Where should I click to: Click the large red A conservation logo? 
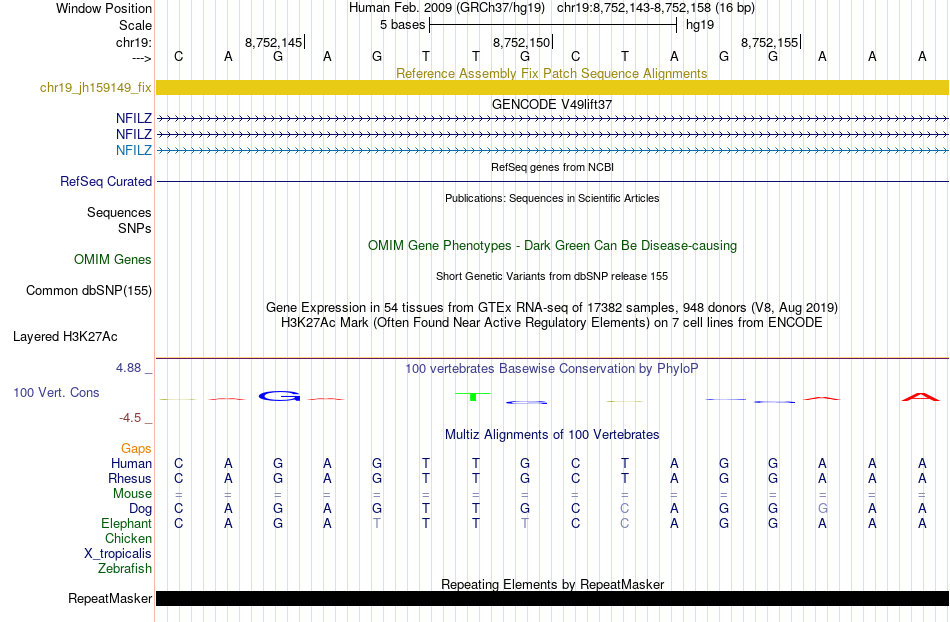pyautogui.click(x=921, y=397)
